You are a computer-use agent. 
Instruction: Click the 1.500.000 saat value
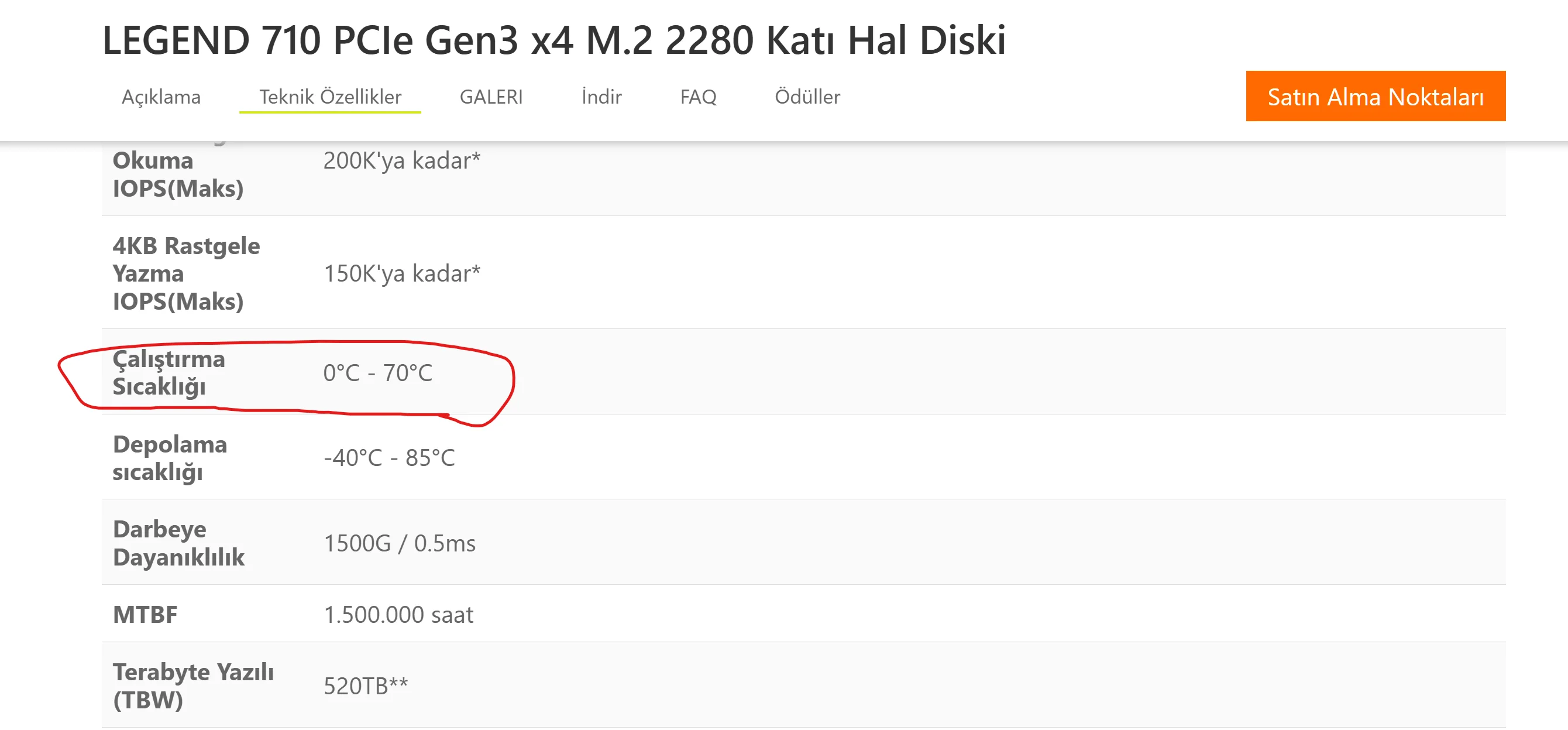click(x=398, y=615)
